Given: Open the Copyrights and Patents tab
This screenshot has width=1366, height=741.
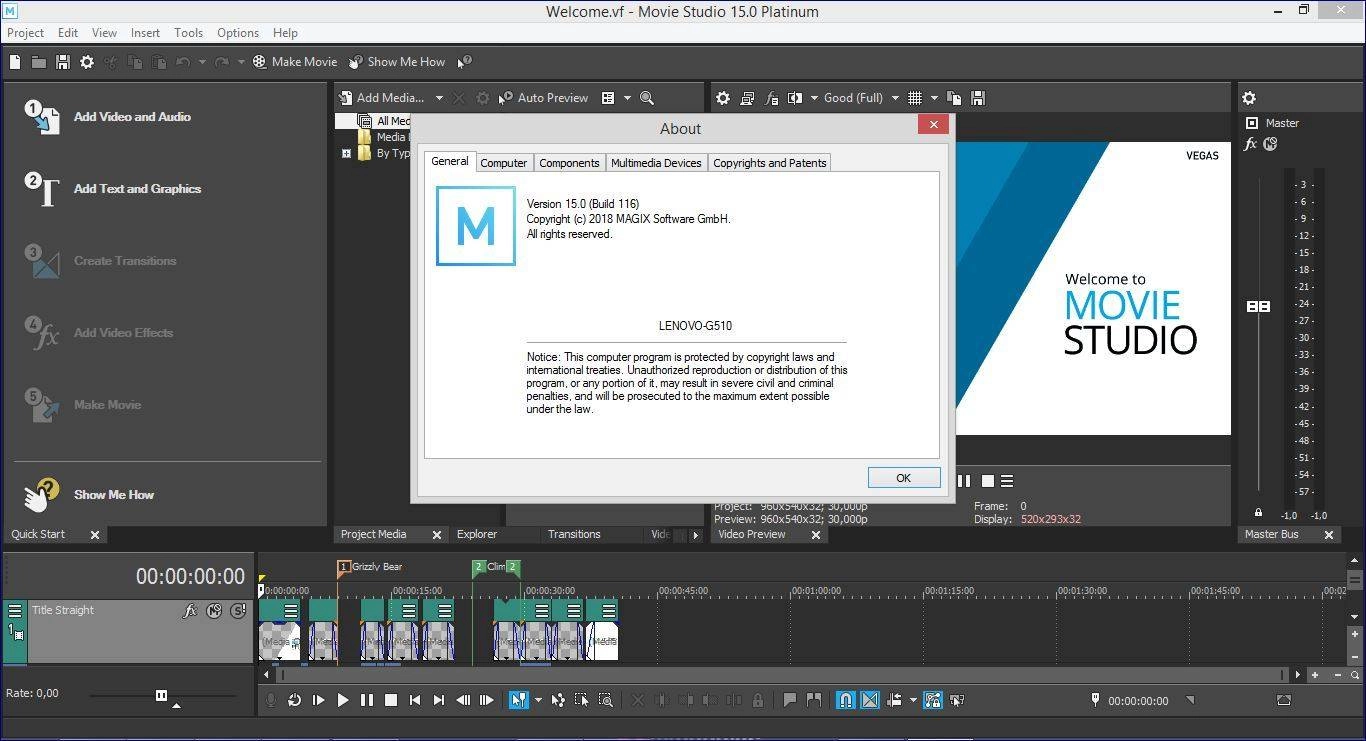Looking at the screenshot, I should pos(770,163).
